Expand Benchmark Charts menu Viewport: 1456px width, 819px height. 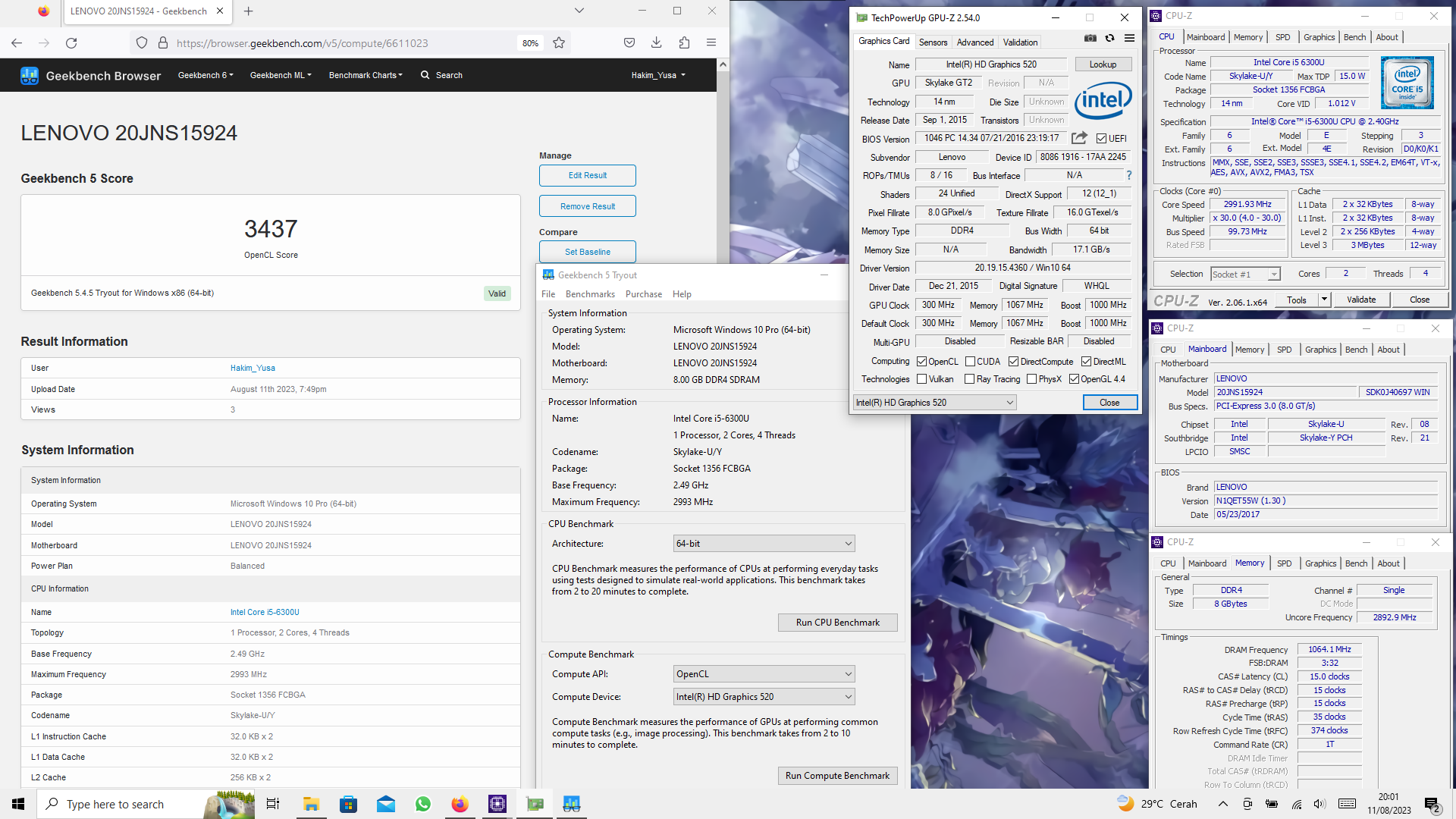(x=366, y=75)
